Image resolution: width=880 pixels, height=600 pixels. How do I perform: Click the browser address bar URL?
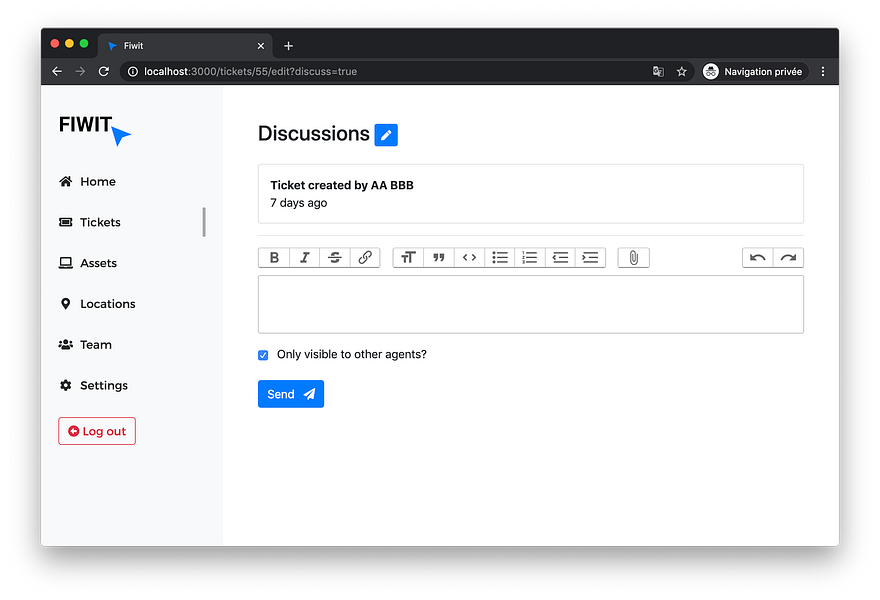click(250, 71)
